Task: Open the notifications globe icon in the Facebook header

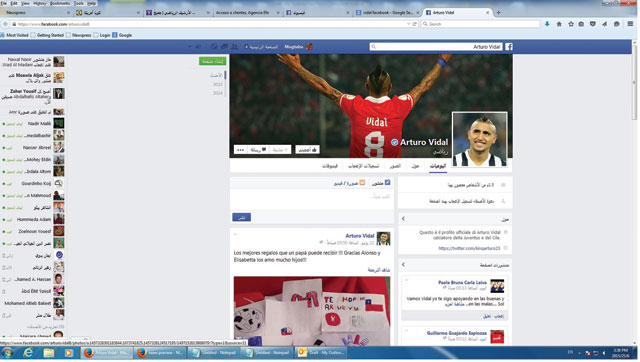Action: (214, 47)
